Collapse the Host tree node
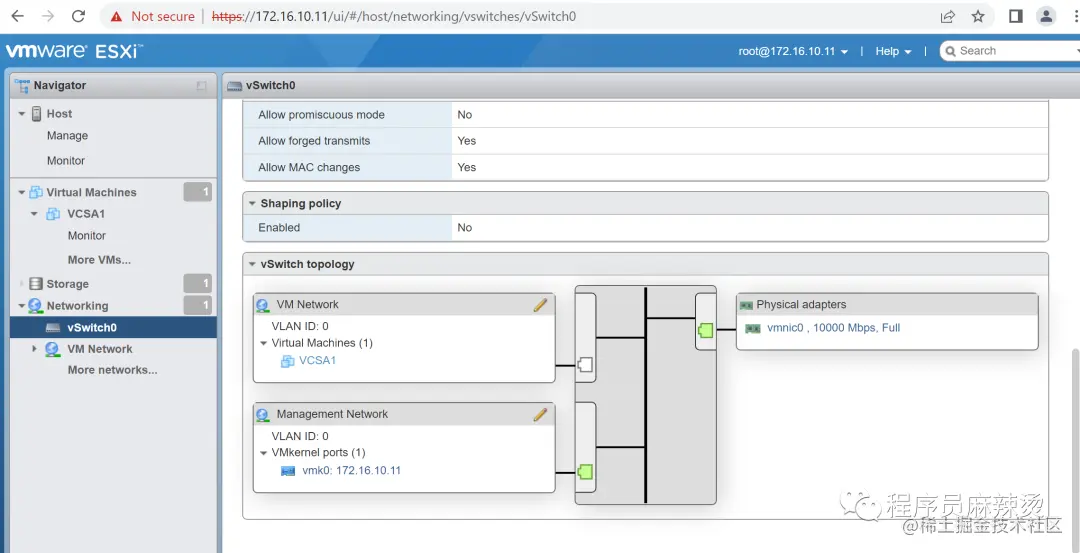The image size is (1080, 553). tap(22, 114)
